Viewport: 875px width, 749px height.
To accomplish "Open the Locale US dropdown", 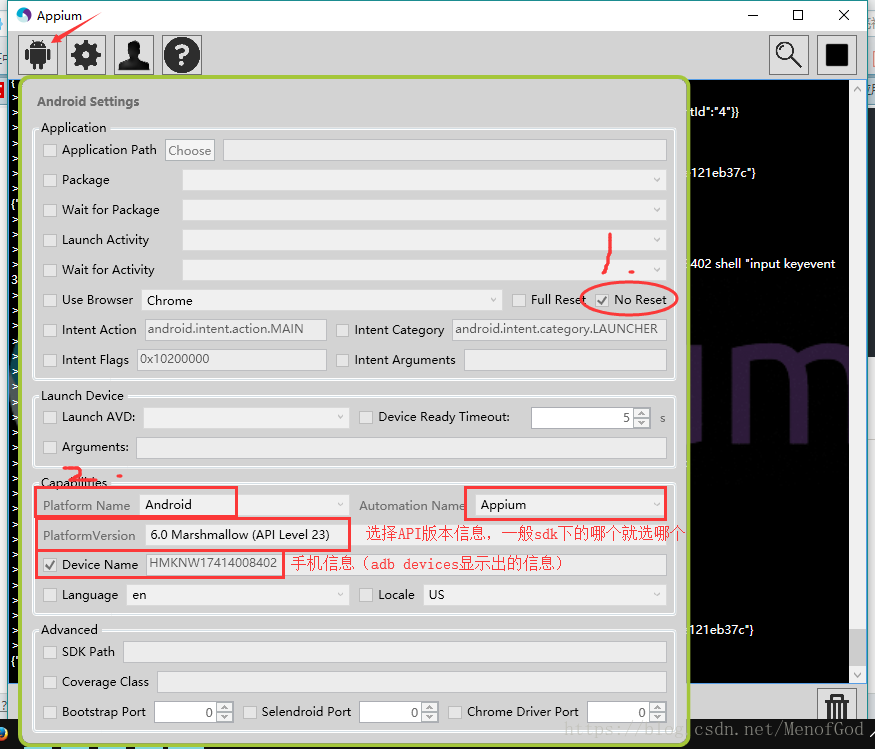I will point(545,595).
